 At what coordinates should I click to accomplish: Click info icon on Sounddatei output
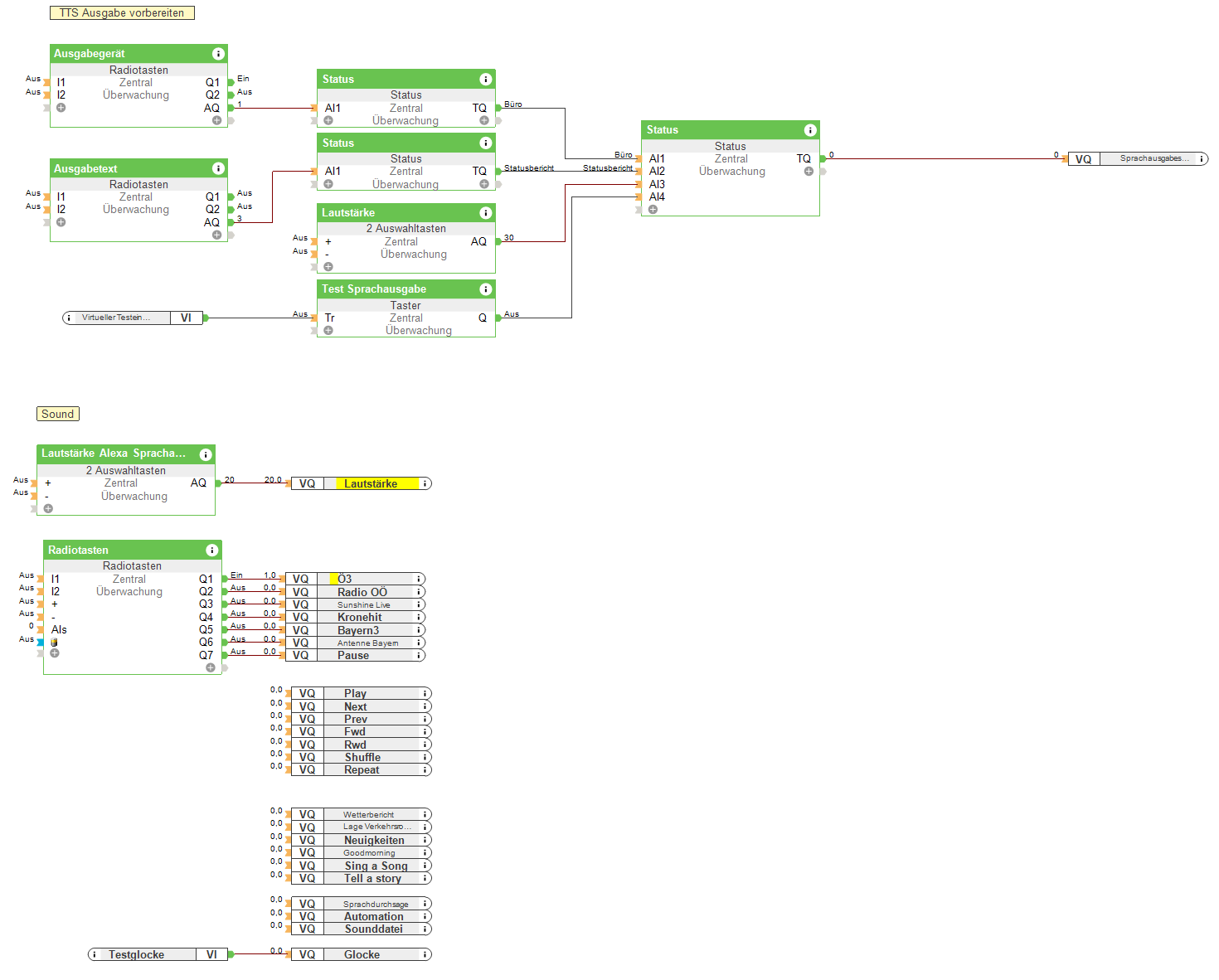click(425, 929)
